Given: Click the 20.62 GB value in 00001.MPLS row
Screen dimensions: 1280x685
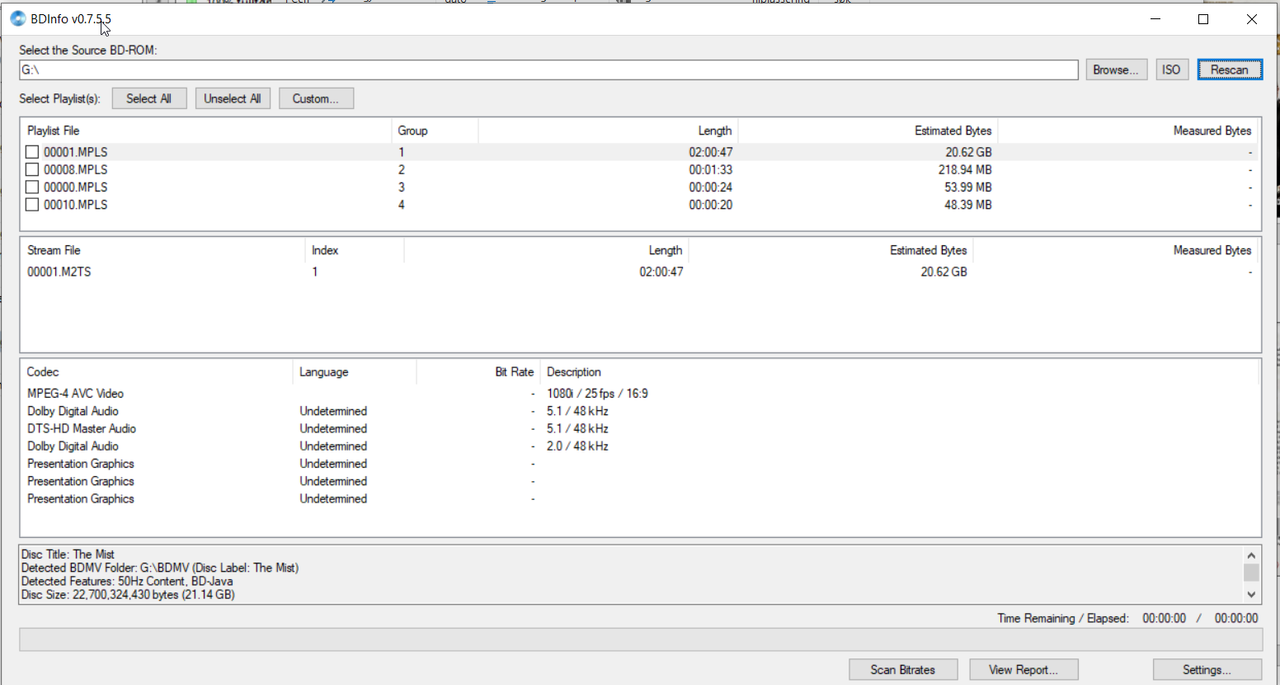Looking at the screenshot, I should pos(968,152).
